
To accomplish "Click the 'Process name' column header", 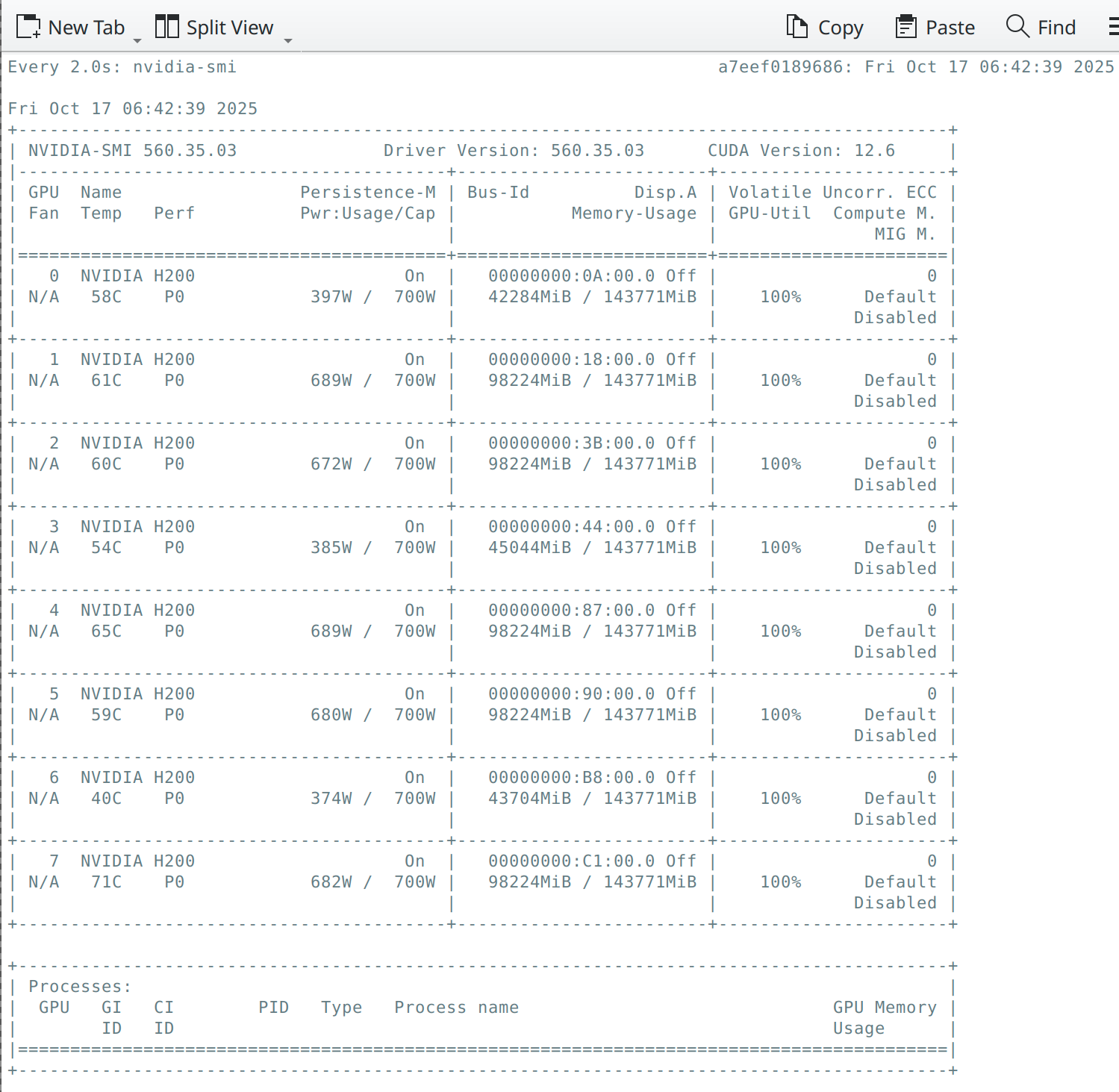I will pyautogui.click(x=457, y=1008).
